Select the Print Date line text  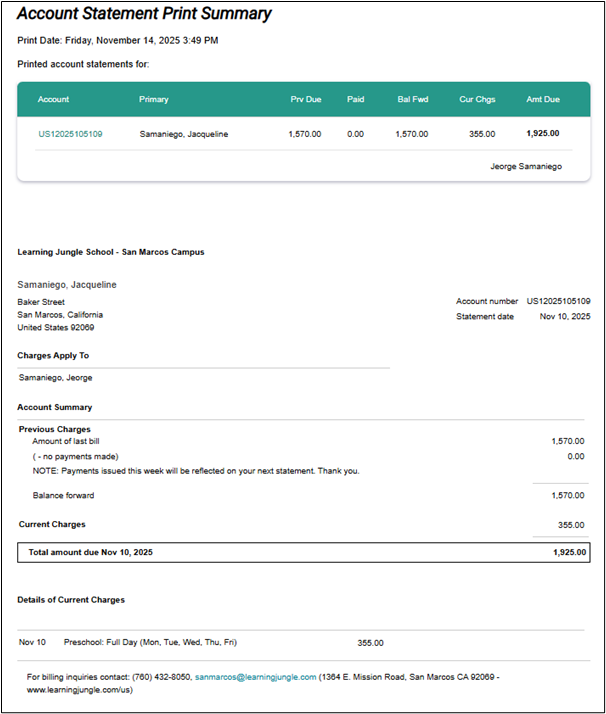pyautogui.click(x=118, y=41)
